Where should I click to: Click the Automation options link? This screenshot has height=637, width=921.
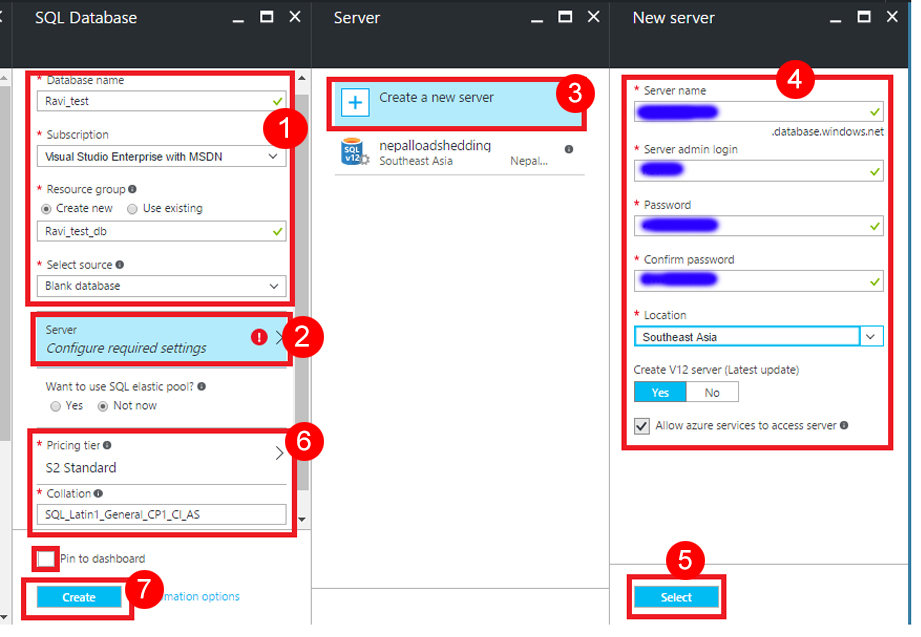point(201,596)
